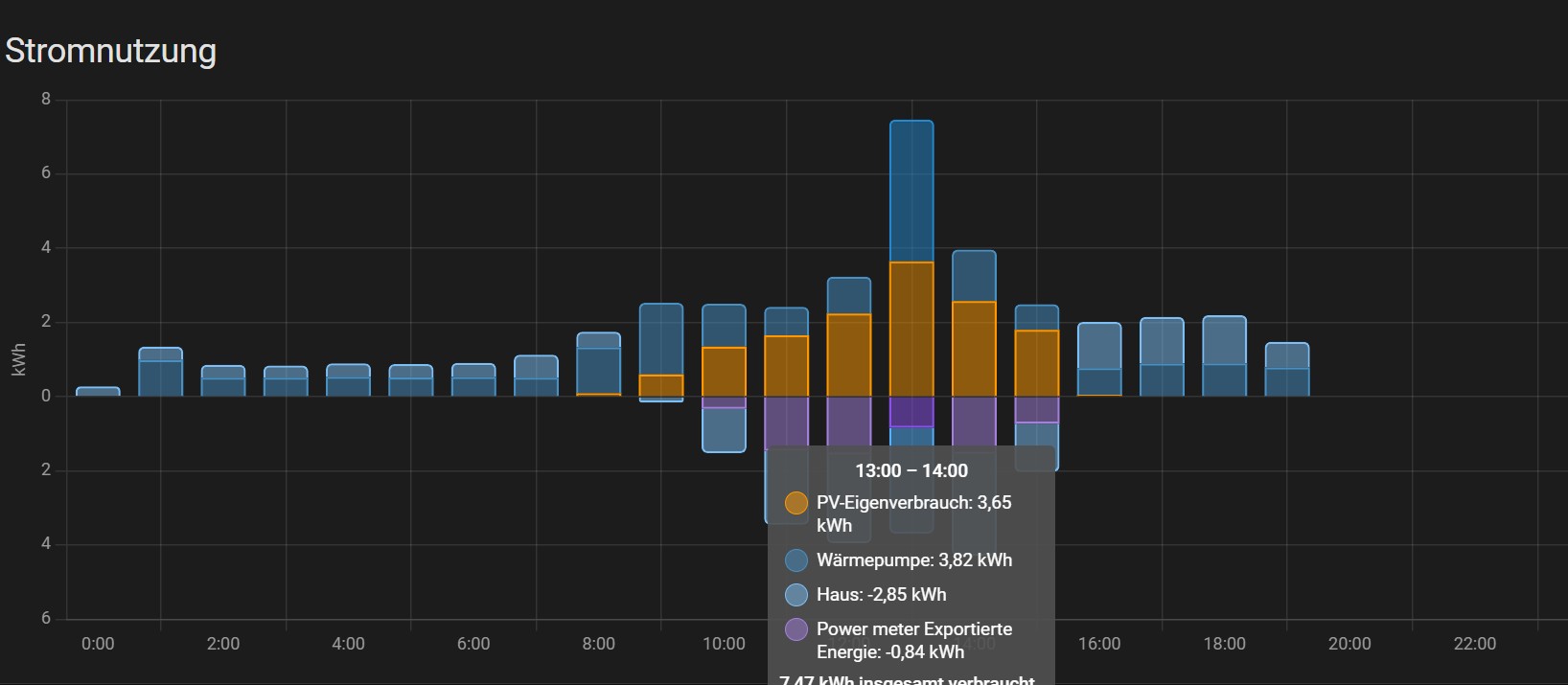Screen dimensions: 1568x685
Task: Click the orange segment of the 10:00 bar
Action: (724, 372)
